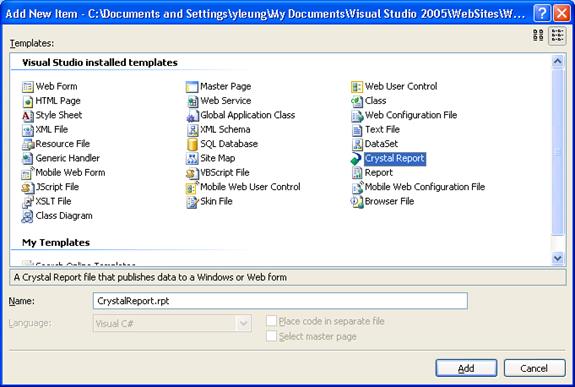Image resolution: width=575 pixels, height=387 pixels.
Task: Tick the Place code in separate file checkbox
Action: (x=272, y=321)
